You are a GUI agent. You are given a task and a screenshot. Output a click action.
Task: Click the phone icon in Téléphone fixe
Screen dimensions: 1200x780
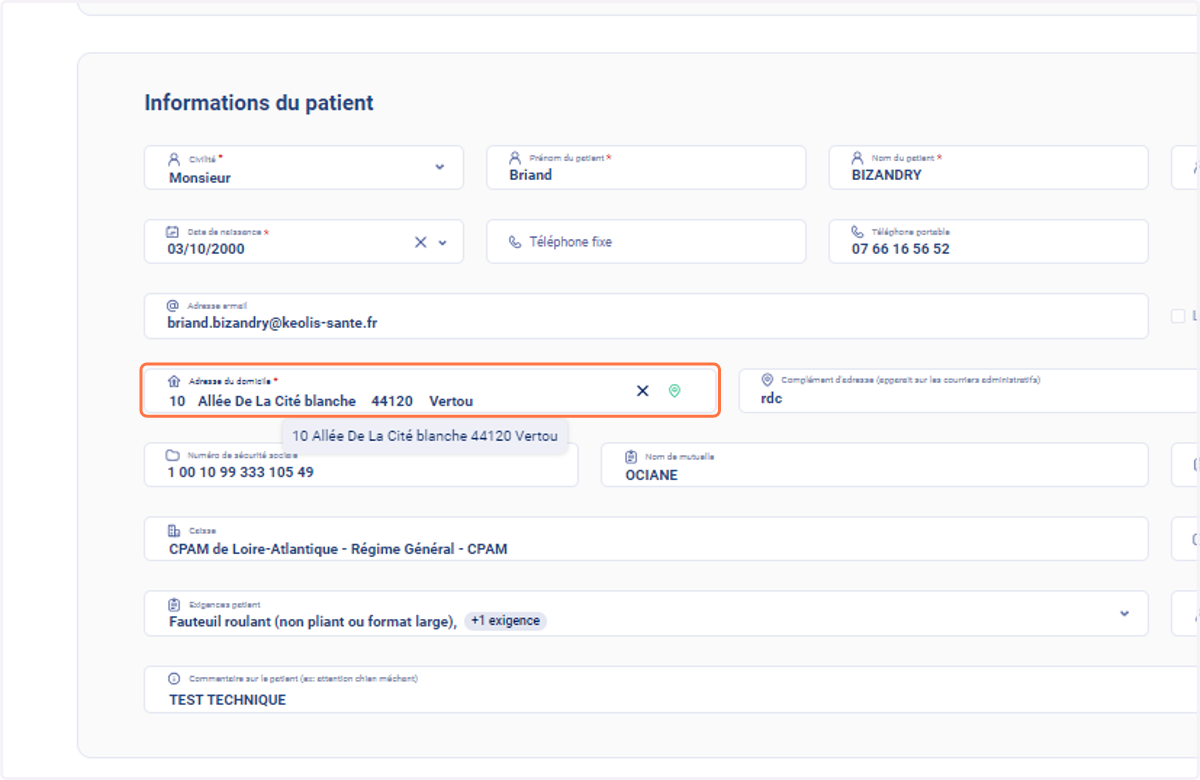515,242
